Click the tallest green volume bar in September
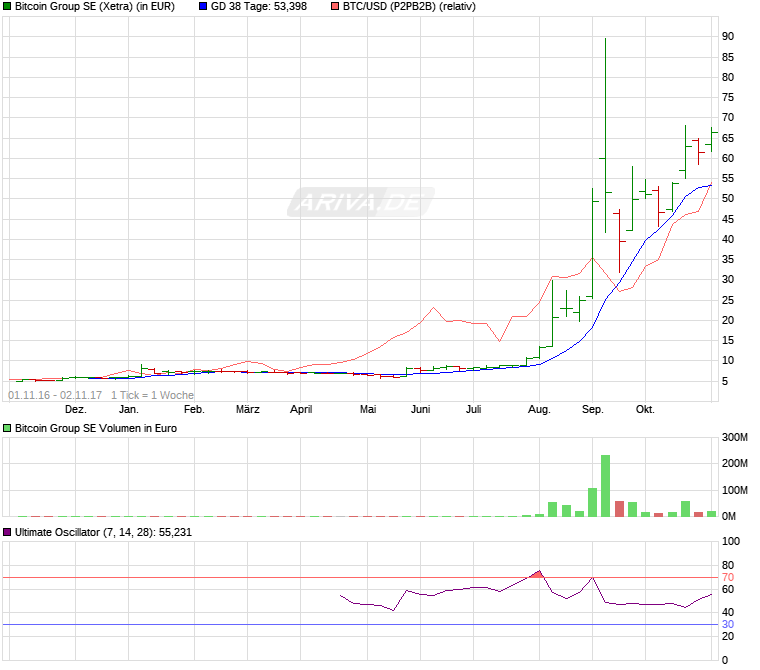 coord(605,486)
